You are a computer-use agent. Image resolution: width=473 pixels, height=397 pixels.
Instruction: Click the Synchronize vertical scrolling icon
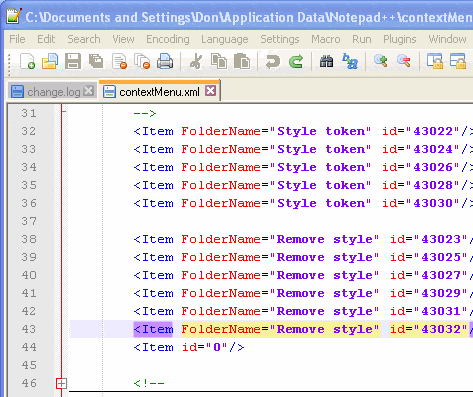click(435, 61)
